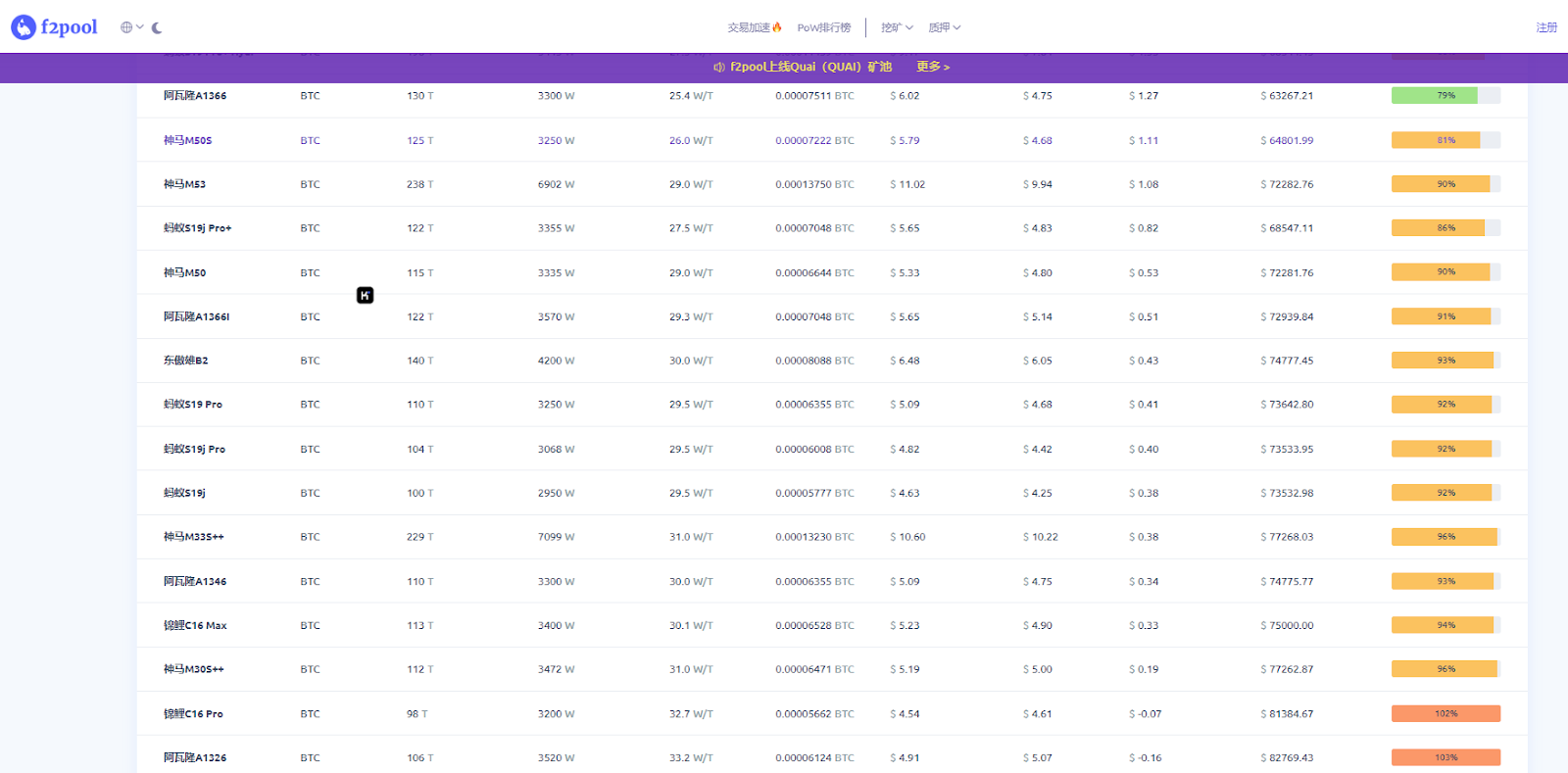The height and width of the screenshot is (773, 1568).
Task: Click the 6902 W power value
Action: pyautogui.click(x=556, y=184)
